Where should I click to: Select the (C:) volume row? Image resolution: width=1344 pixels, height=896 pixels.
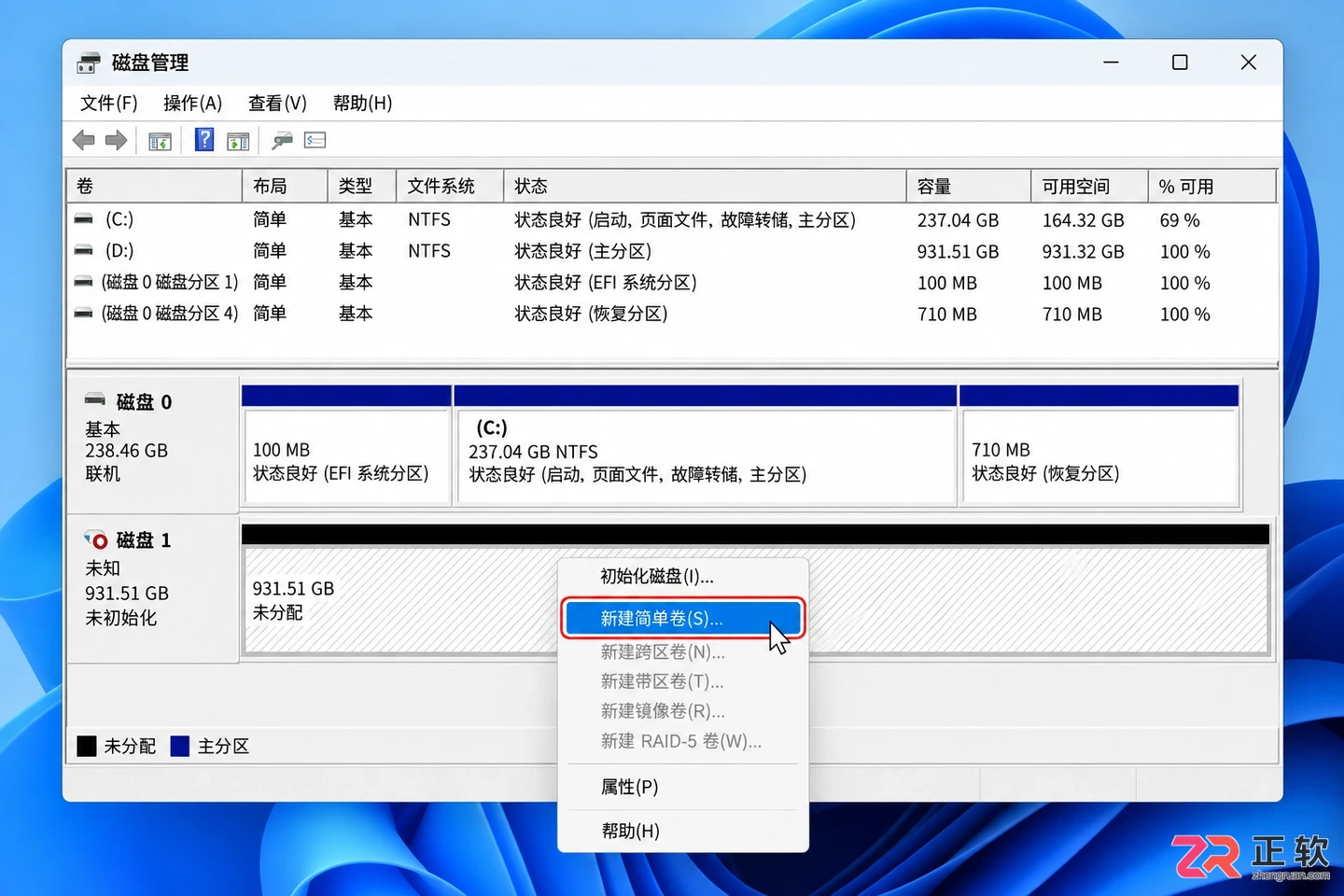672,220
